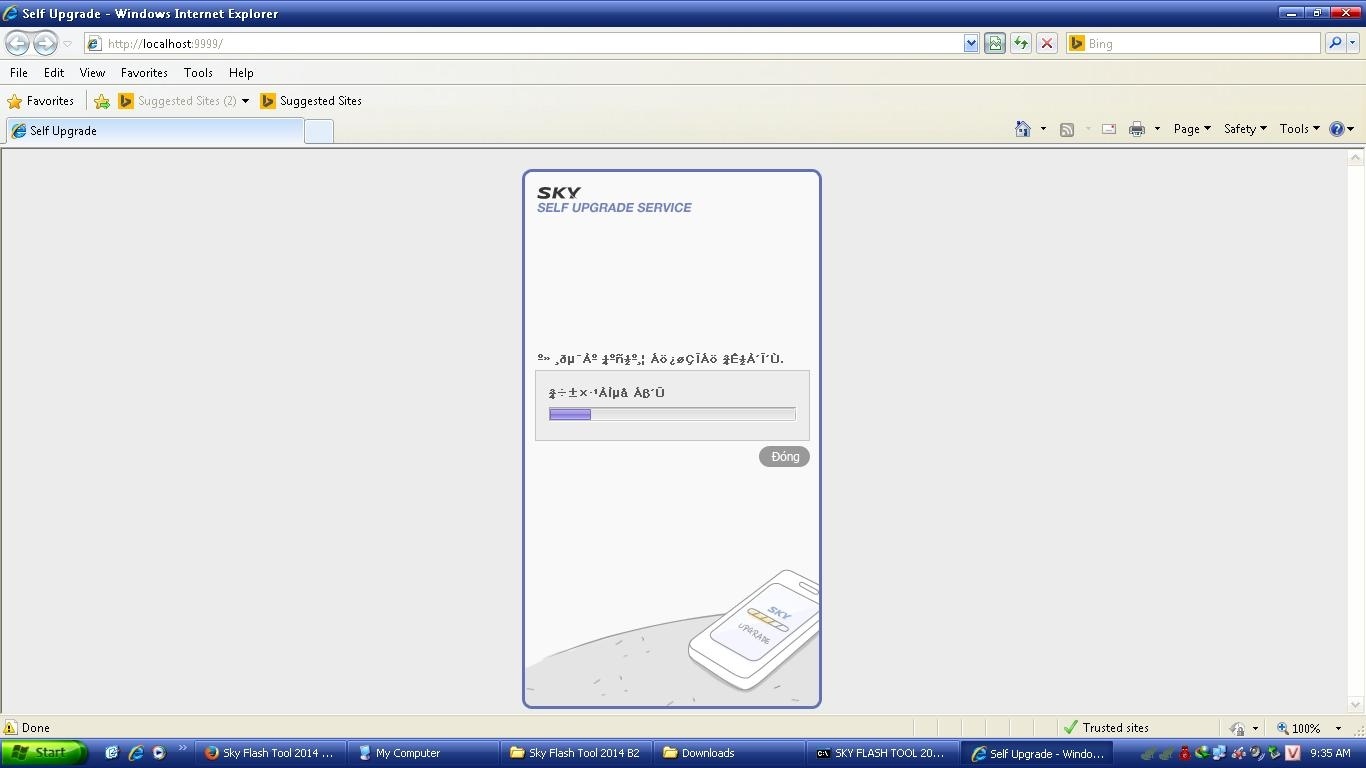Select the Self Upgrade tab
The height and width of the screenshot is (768, 1366).
click(155, 131)
